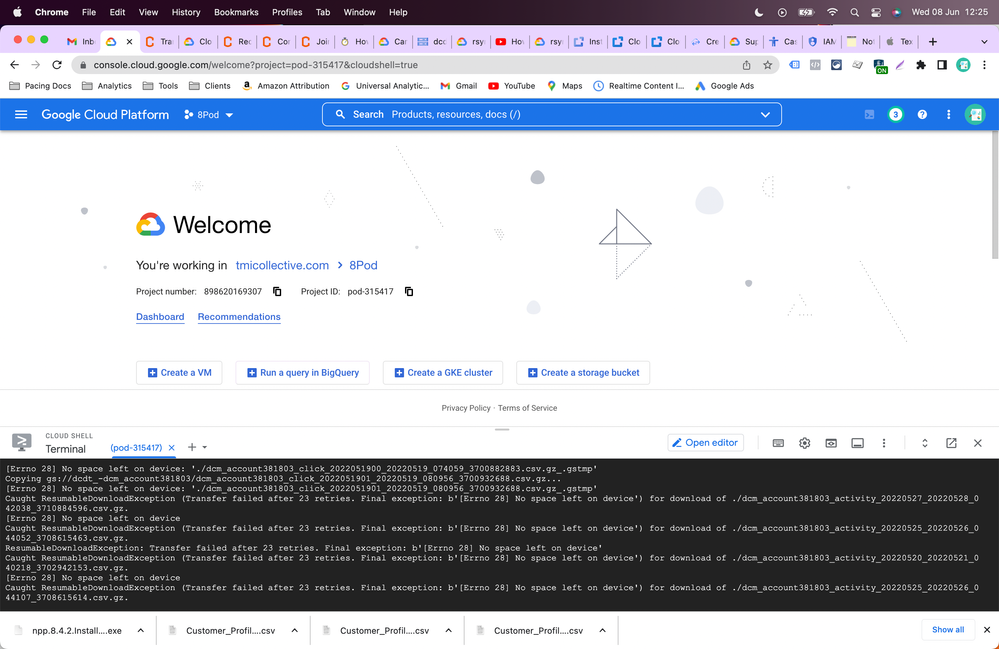Screen dimensions: 999x649
Task: Open the Gmail Inbox tab
Action: [x=80, y=41]
